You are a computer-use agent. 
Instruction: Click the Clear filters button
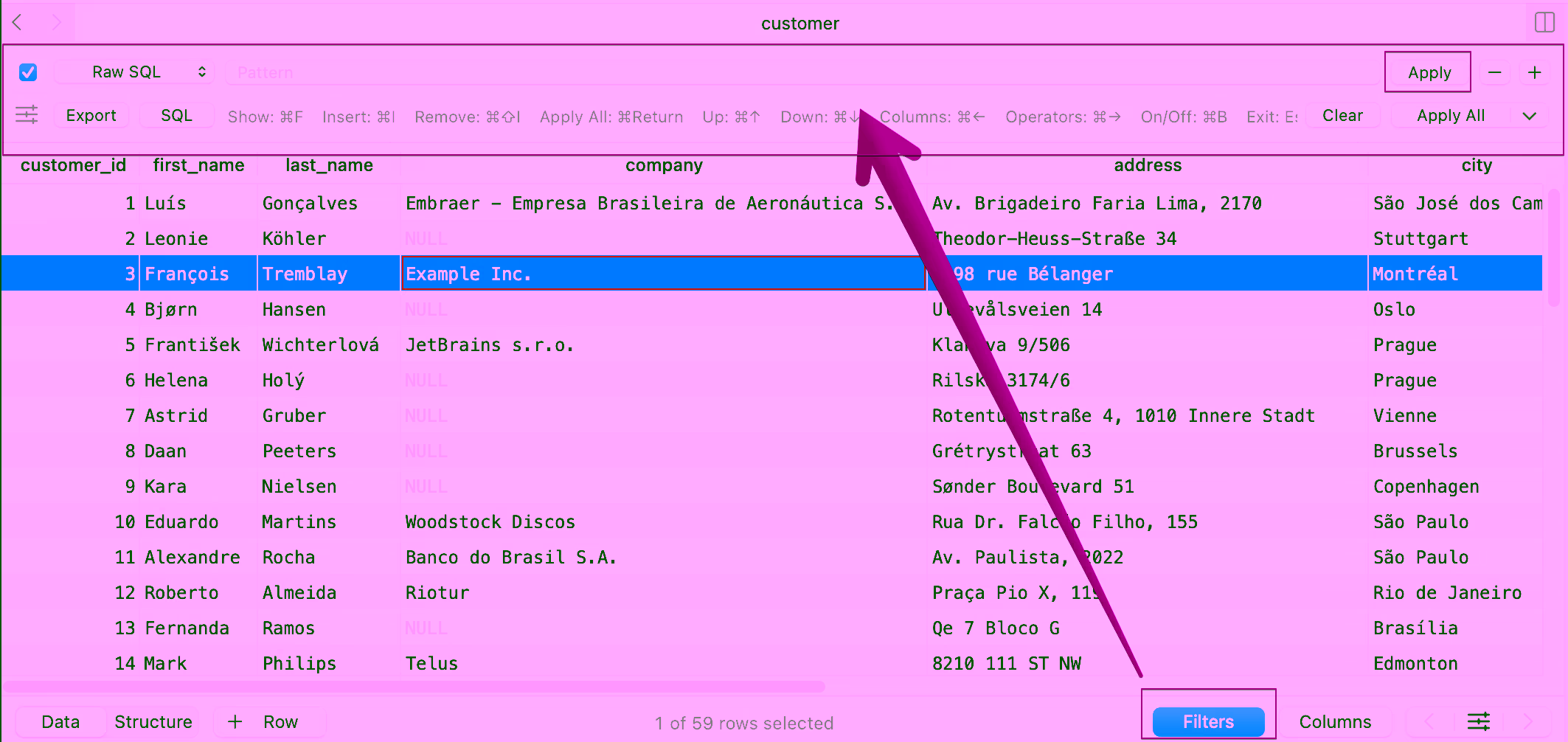pyautogui.click(x=1342, y=116)
